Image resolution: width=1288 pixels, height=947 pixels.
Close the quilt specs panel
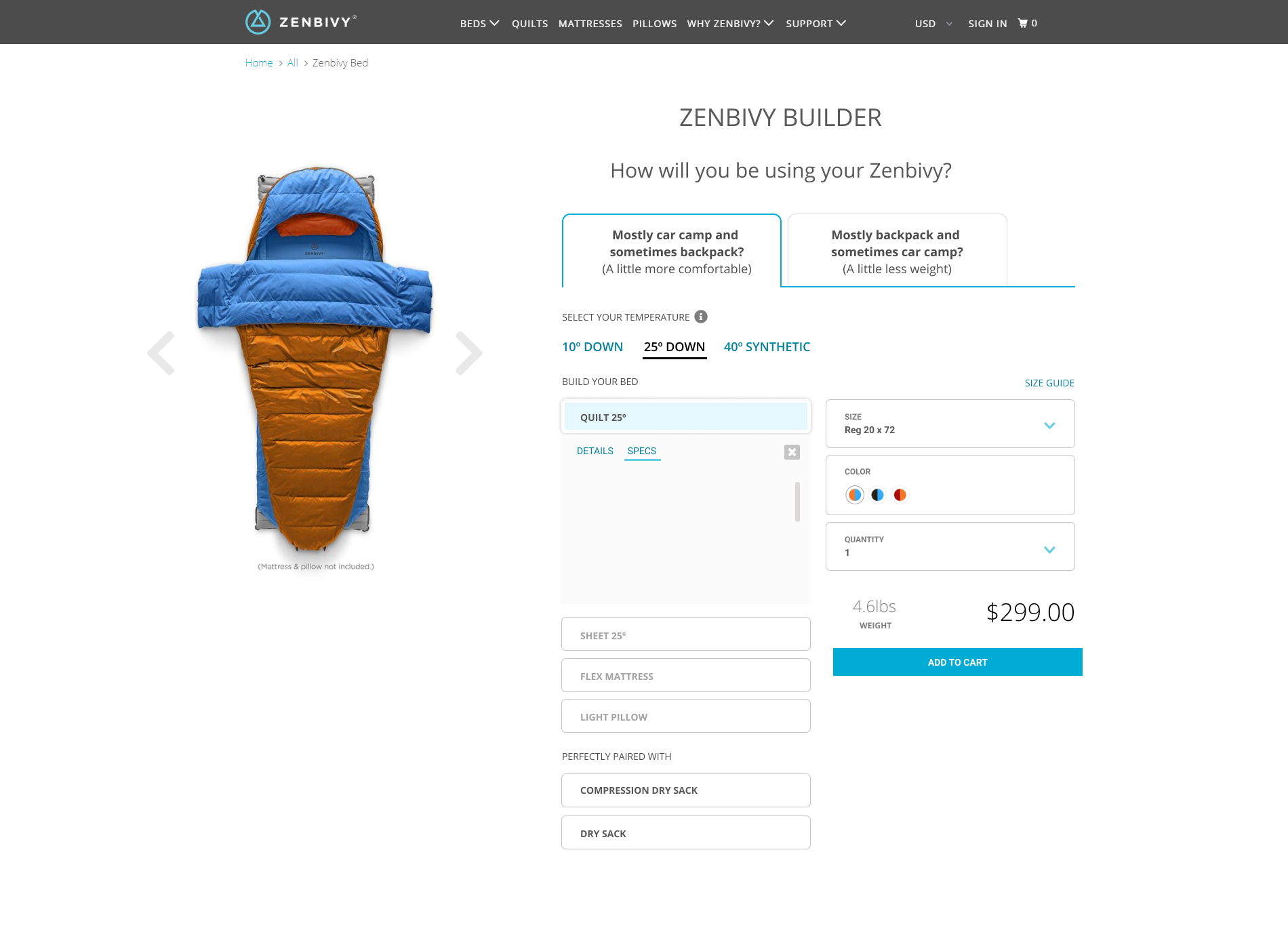coord(792,452)
